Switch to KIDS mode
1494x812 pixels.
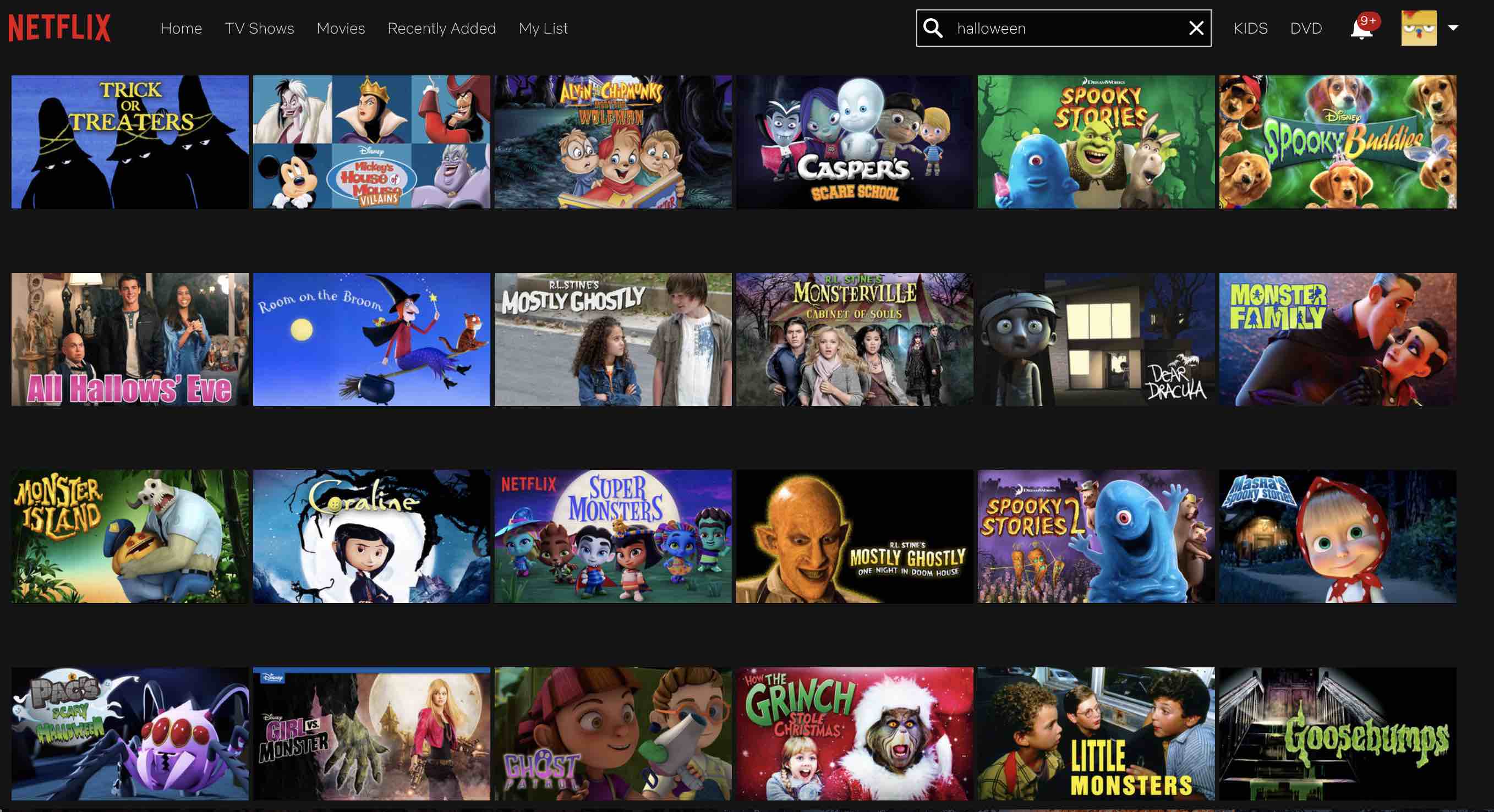[x=1250, y=29]
